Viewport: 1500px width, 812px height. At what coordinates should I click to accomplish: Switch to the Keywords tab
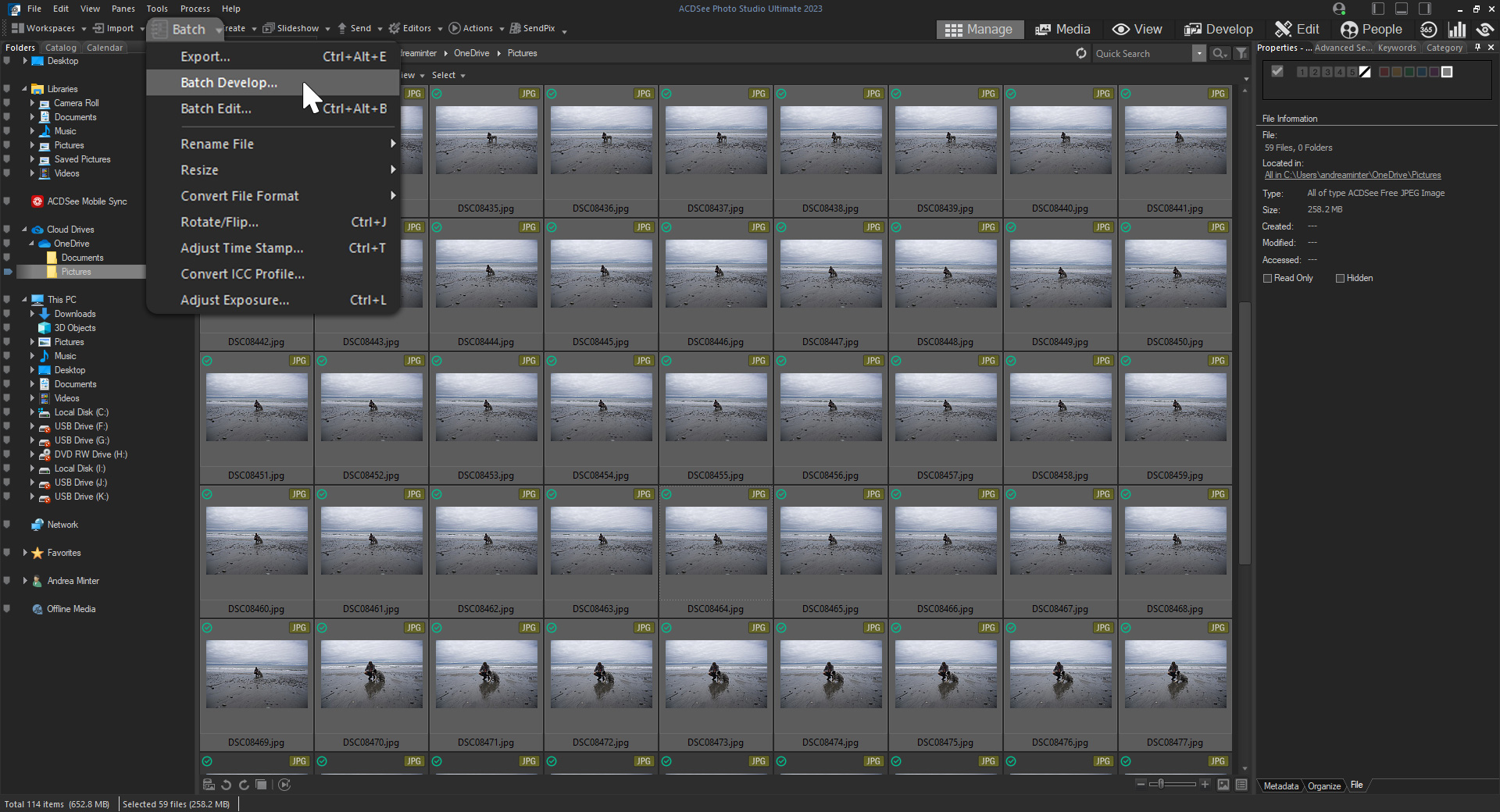tap(1397, 48)
